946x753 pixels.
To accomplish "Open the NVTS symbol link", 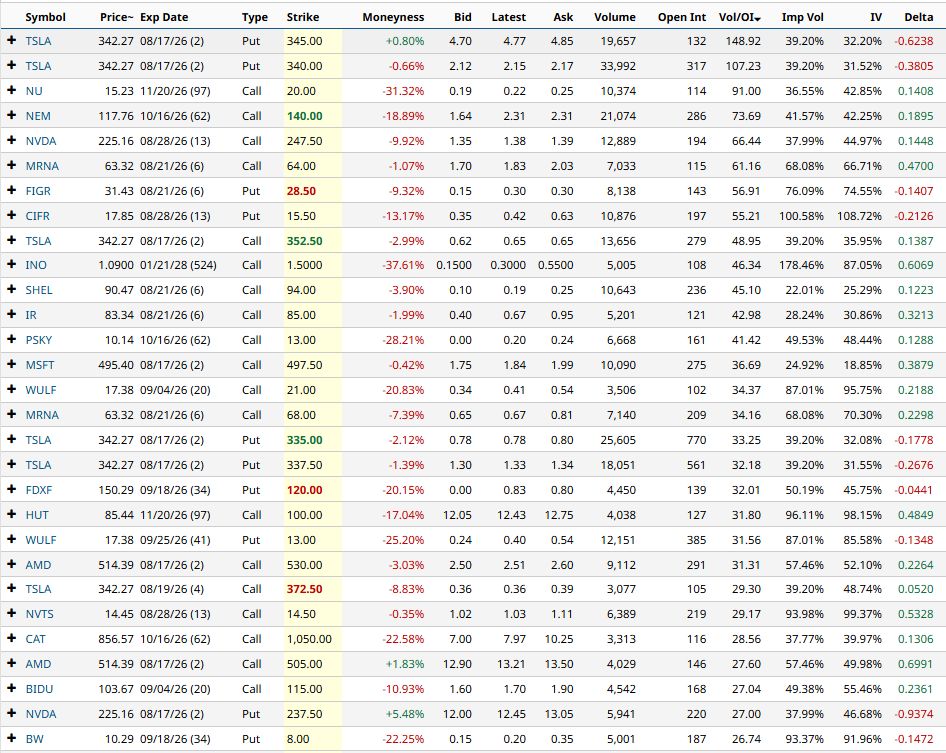I will [39, 614].
